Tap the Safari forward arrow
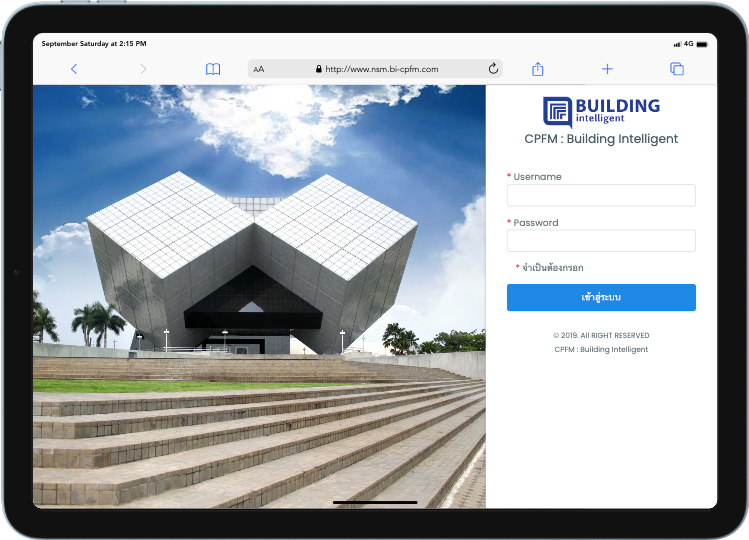This screenshot has width=749, height=540. pyautogui.click(x=143, y=69)
